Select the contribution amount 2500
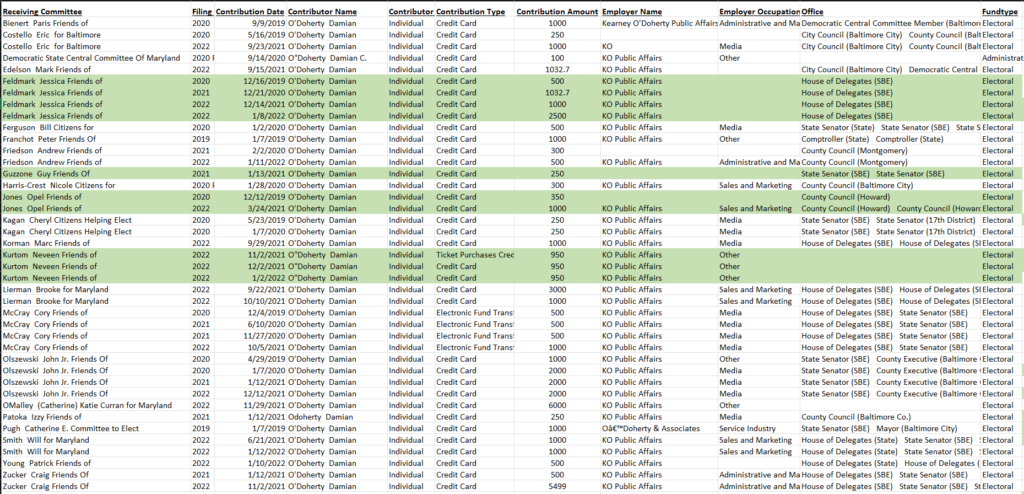Viewport: 1024px width, 494px height. [557, 116]
